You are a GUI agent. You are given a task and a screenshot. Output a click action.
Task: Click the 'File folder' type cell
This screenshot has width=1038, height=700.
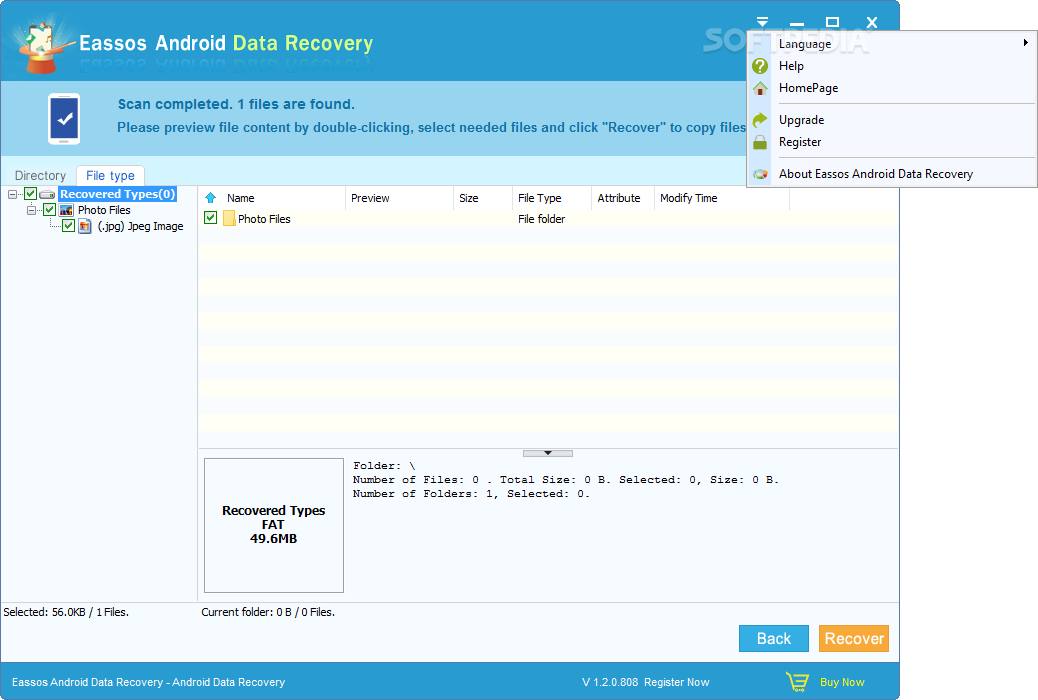point(542,219)
